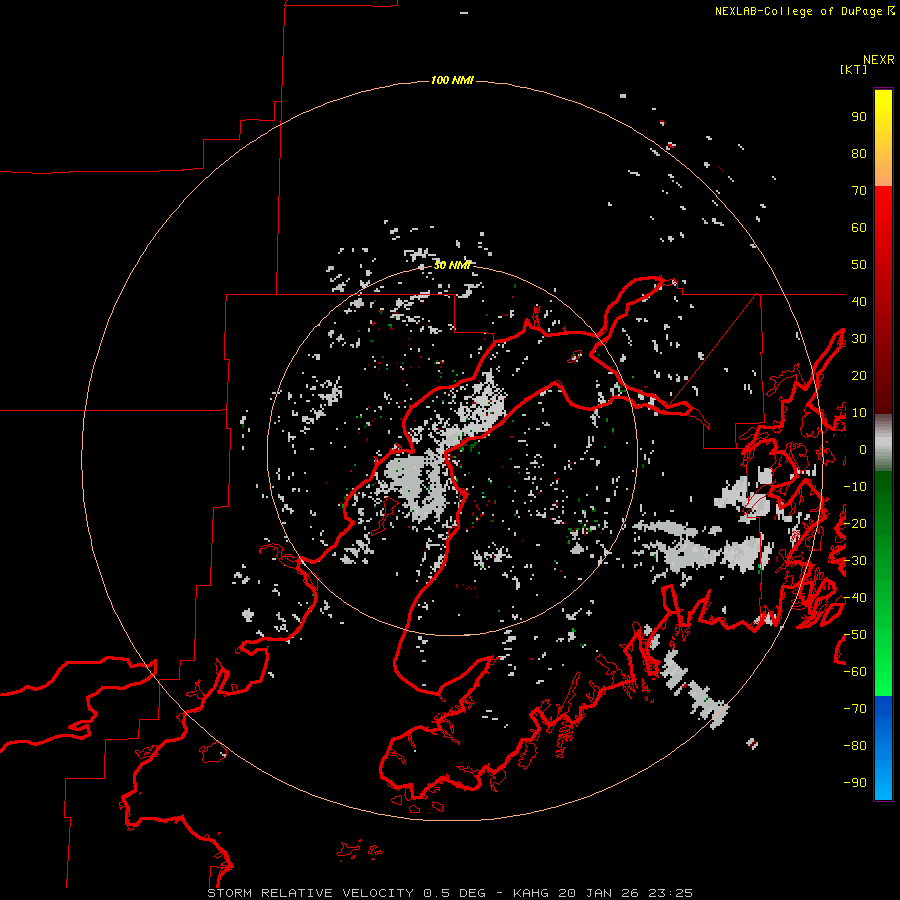Click the 90 value on velocity scale

[859, 117]
